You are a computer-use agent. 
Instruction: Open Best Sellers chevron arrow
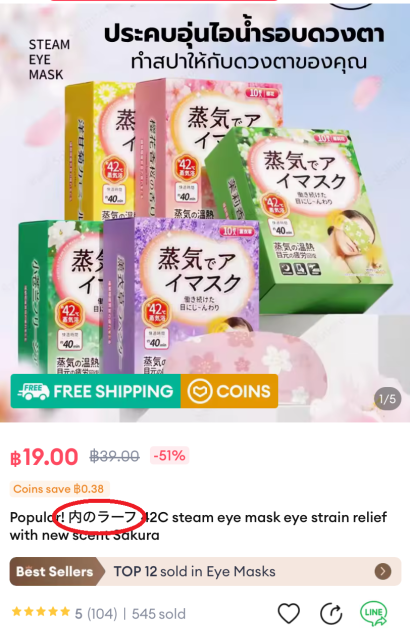(x=383, y=571)
